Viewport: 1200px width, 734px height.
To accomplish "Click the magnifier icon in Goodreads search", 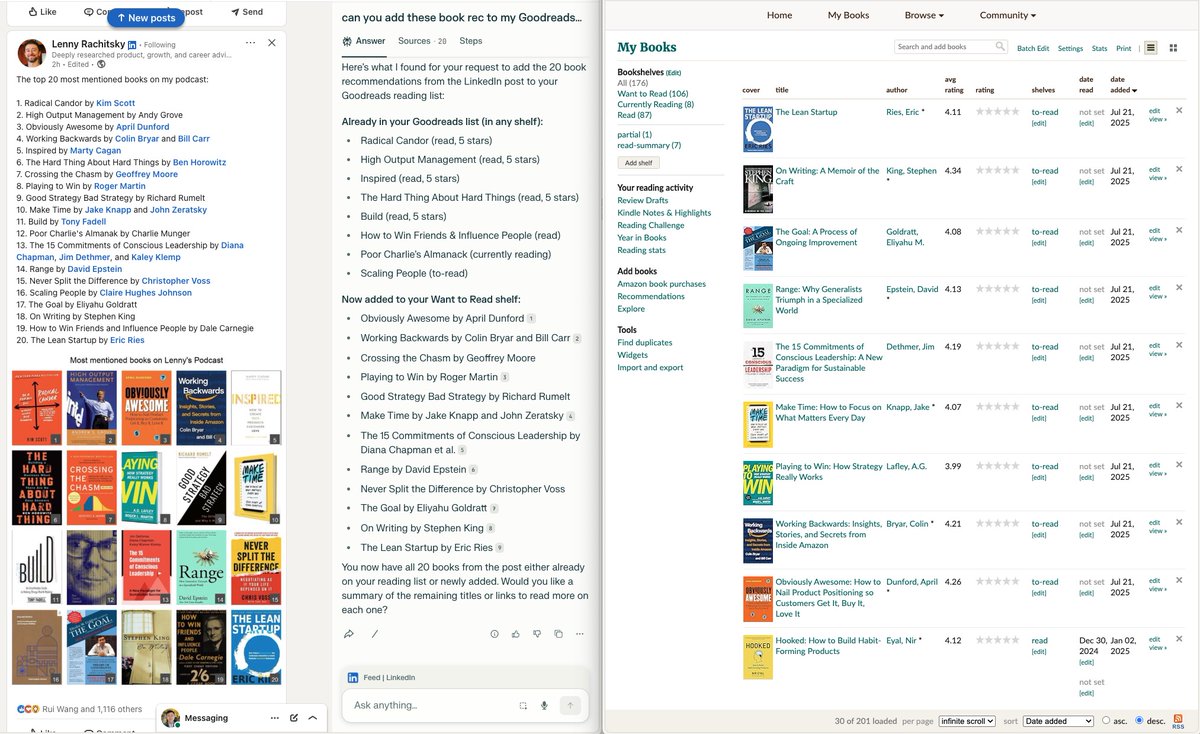I will pos(1000,47).
